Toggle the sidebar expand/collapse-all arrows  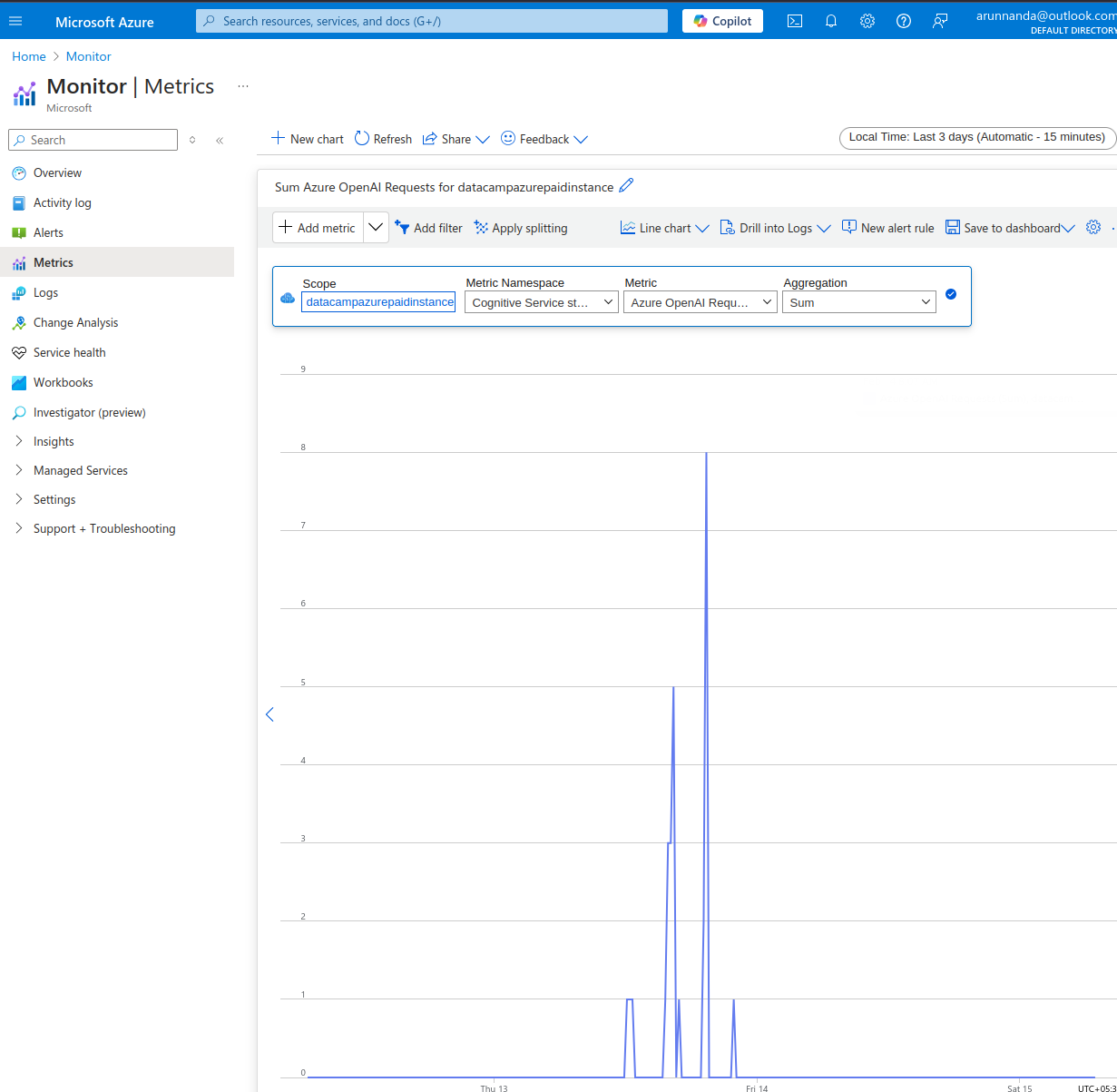[192, 140]
